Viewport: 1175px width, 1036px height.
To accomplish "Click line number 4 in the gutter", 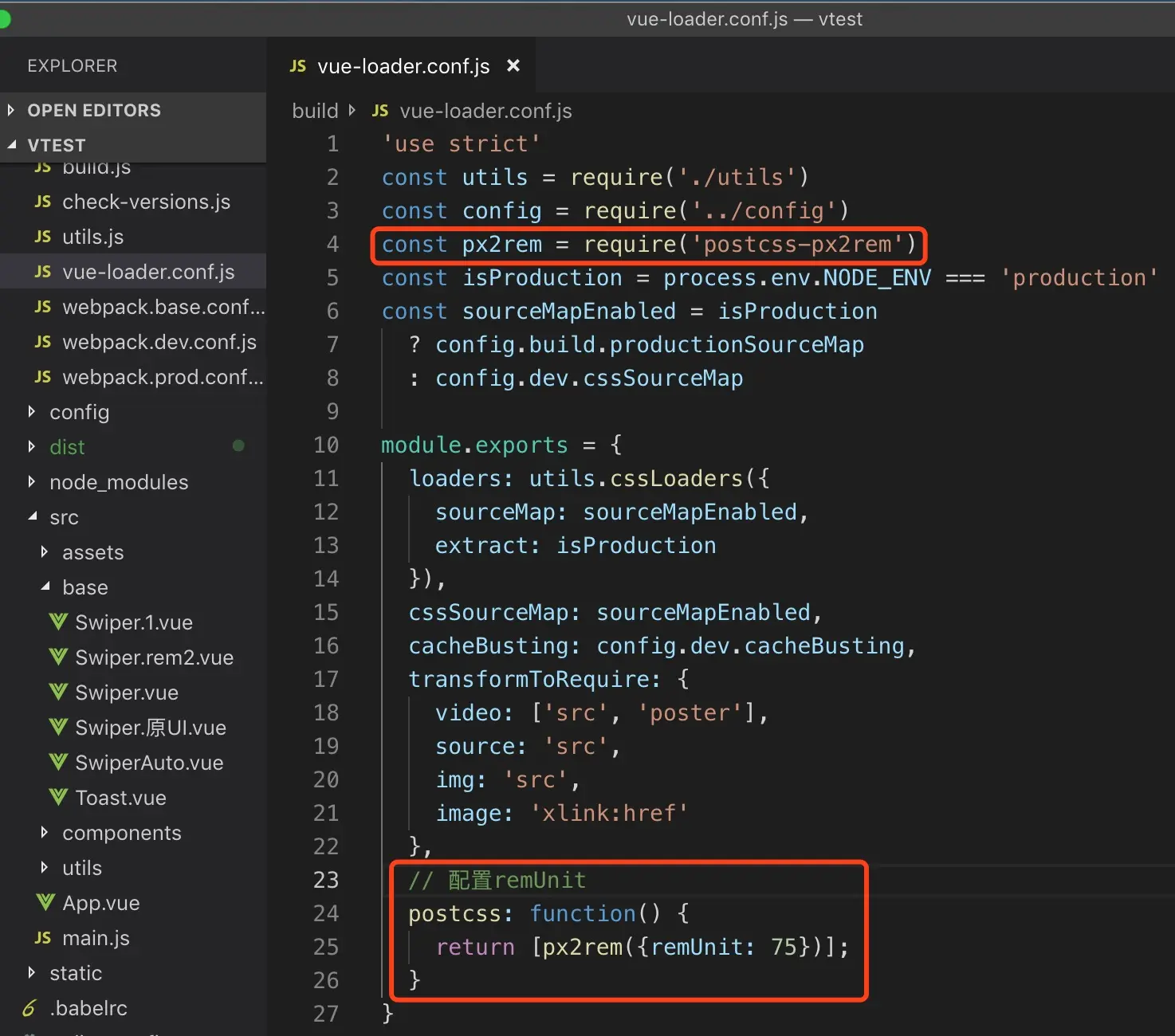I will [332, 245].
